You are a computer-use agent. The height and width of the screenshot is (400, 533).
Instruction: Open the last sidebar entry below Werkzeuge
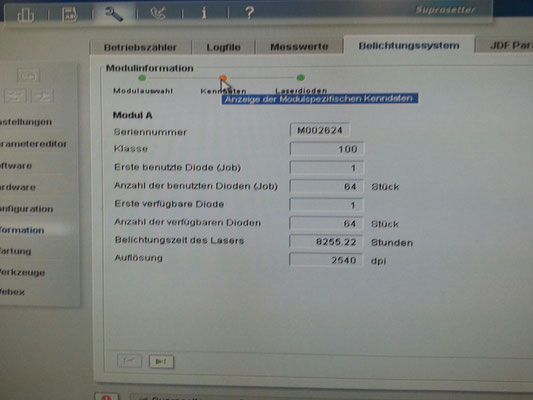pyautogui.click(x=13, y=292)
